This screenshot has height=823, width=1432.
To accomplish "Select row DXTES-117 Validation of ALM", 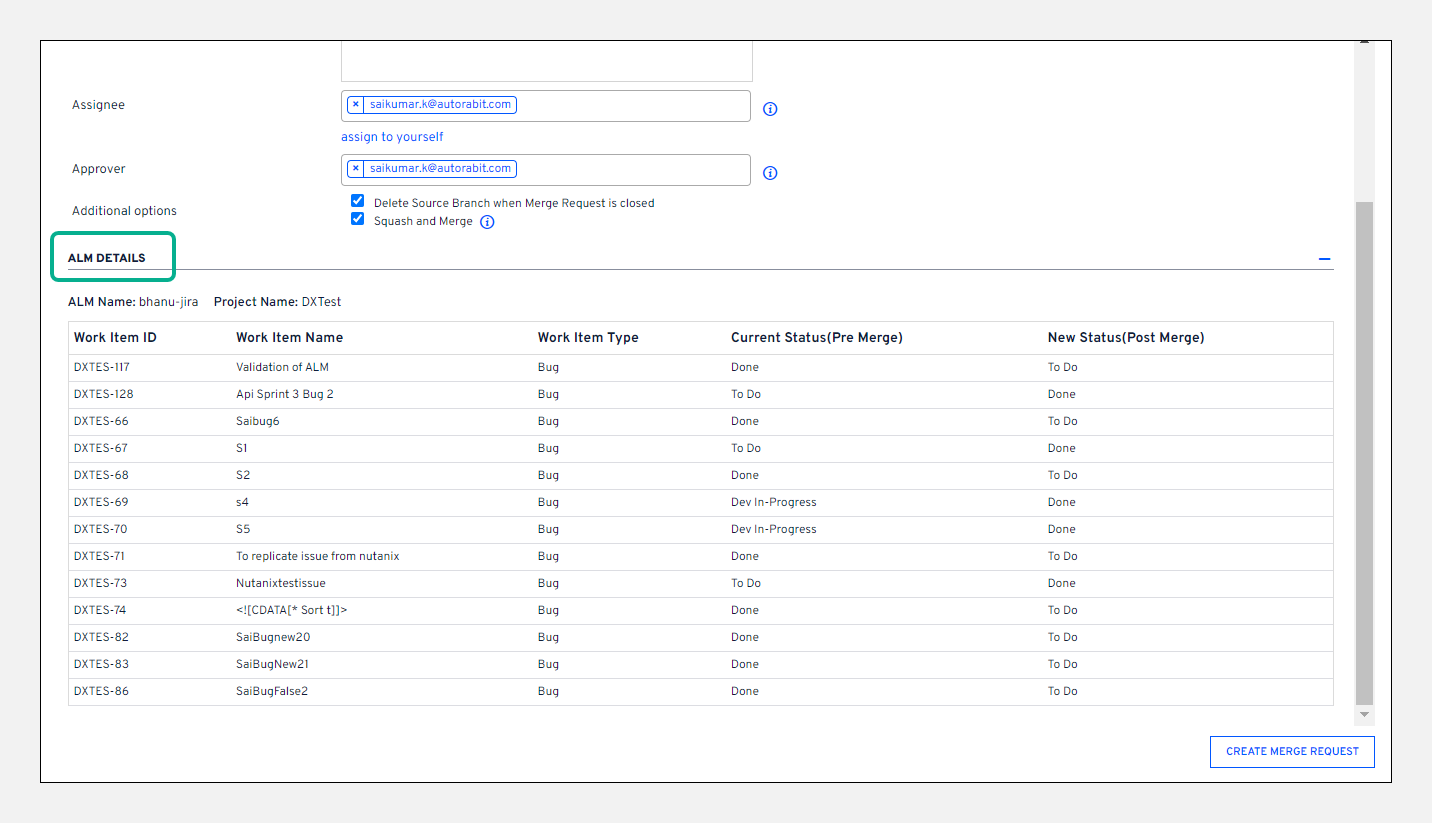I will point(282,367).
